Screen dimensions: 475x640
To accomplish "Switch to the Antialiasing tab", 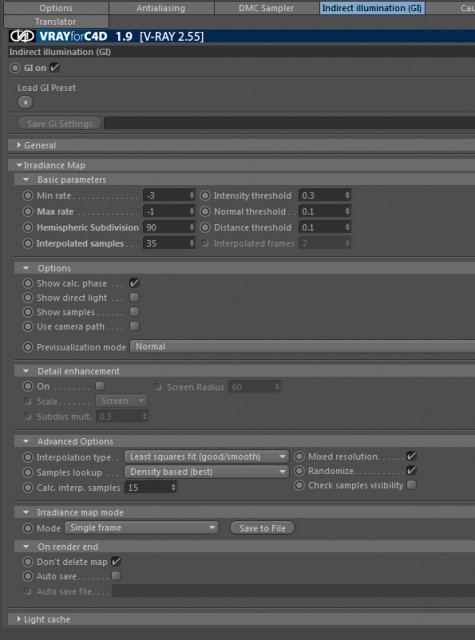I will tap(161, 8).
